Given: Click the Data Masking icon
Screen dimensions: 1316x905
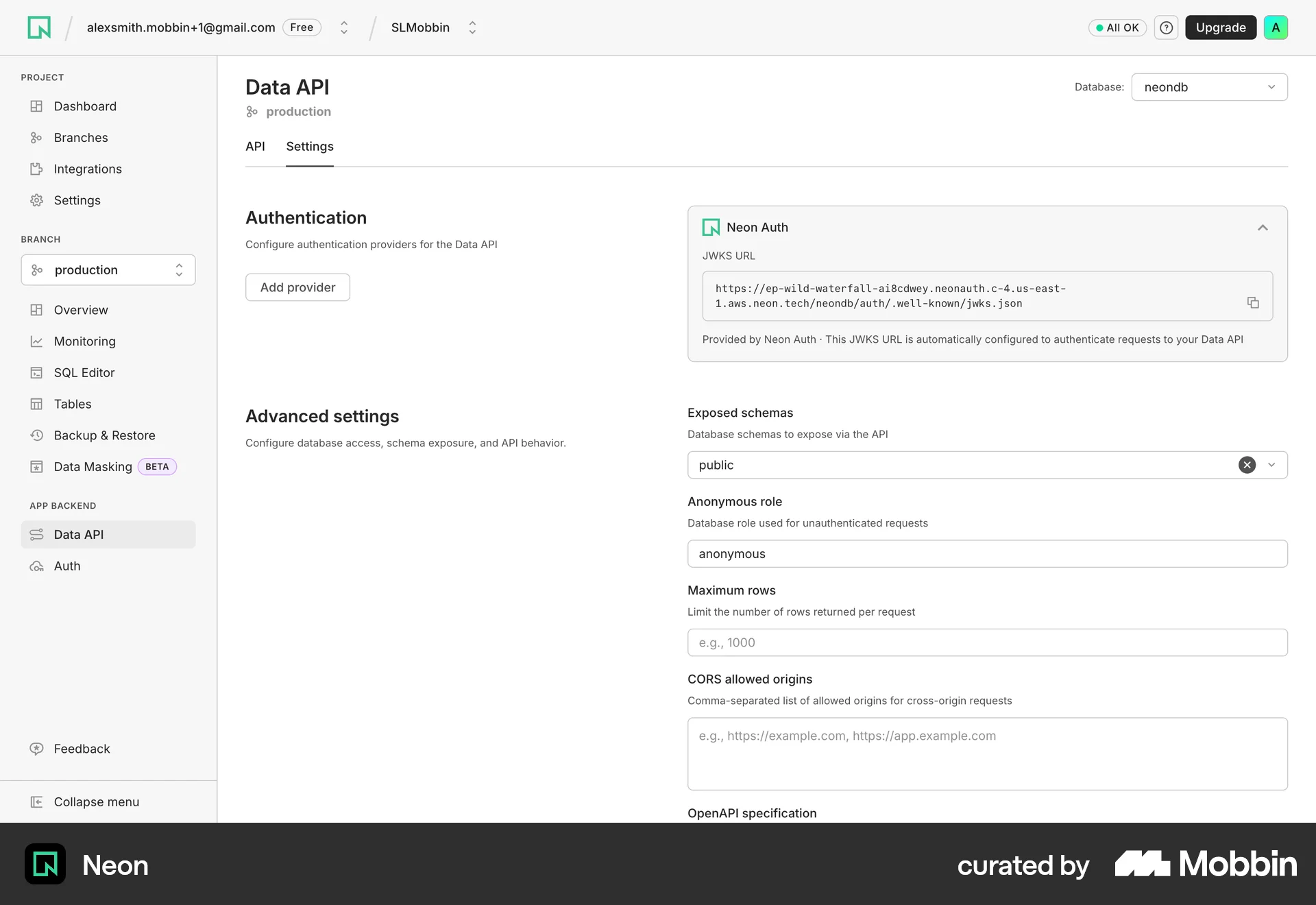Looking at the screenshot, I should [36, 467].
